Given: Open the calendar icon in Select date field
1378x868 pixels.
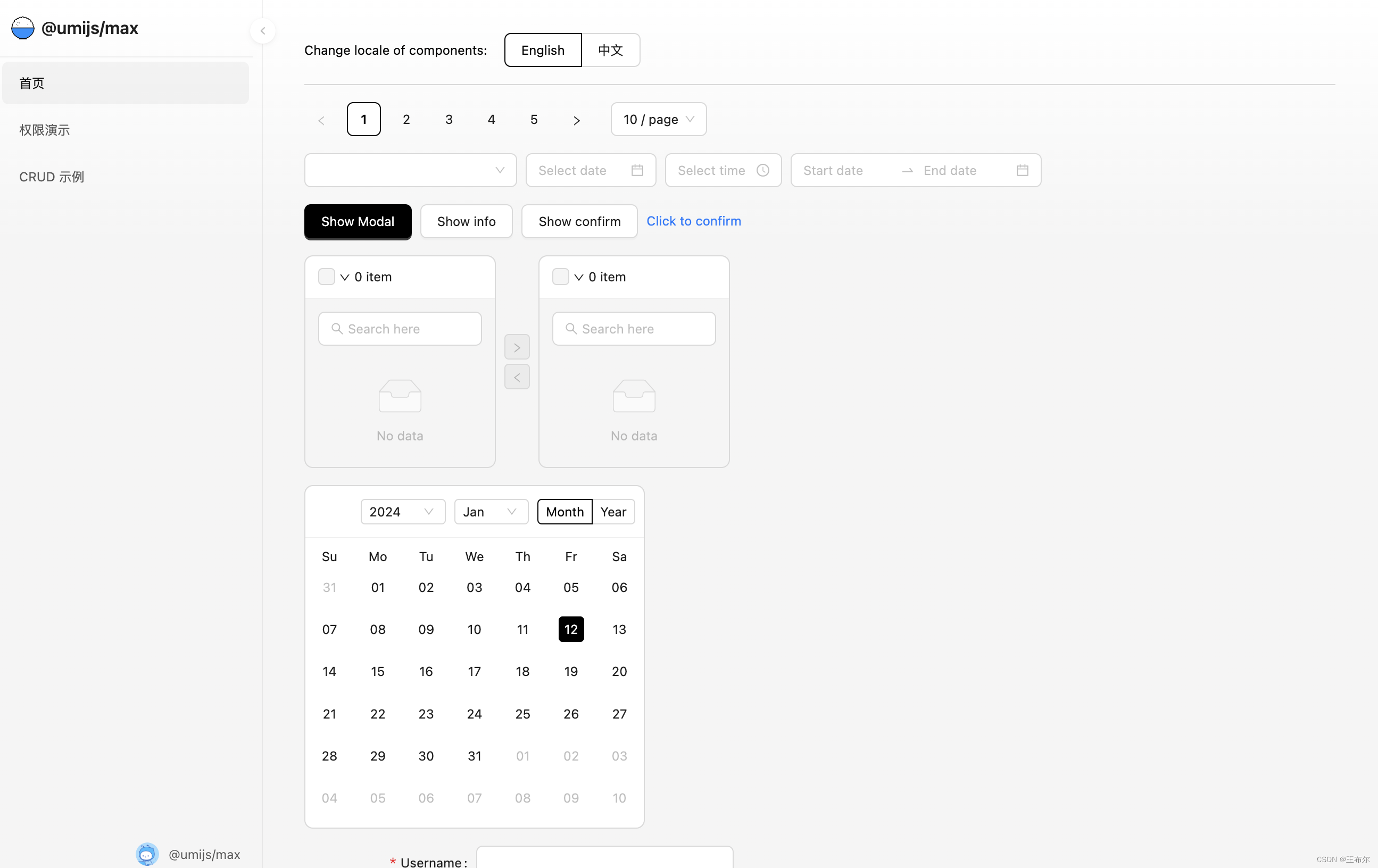Looking at the screenshot, I should click(637, 171).
